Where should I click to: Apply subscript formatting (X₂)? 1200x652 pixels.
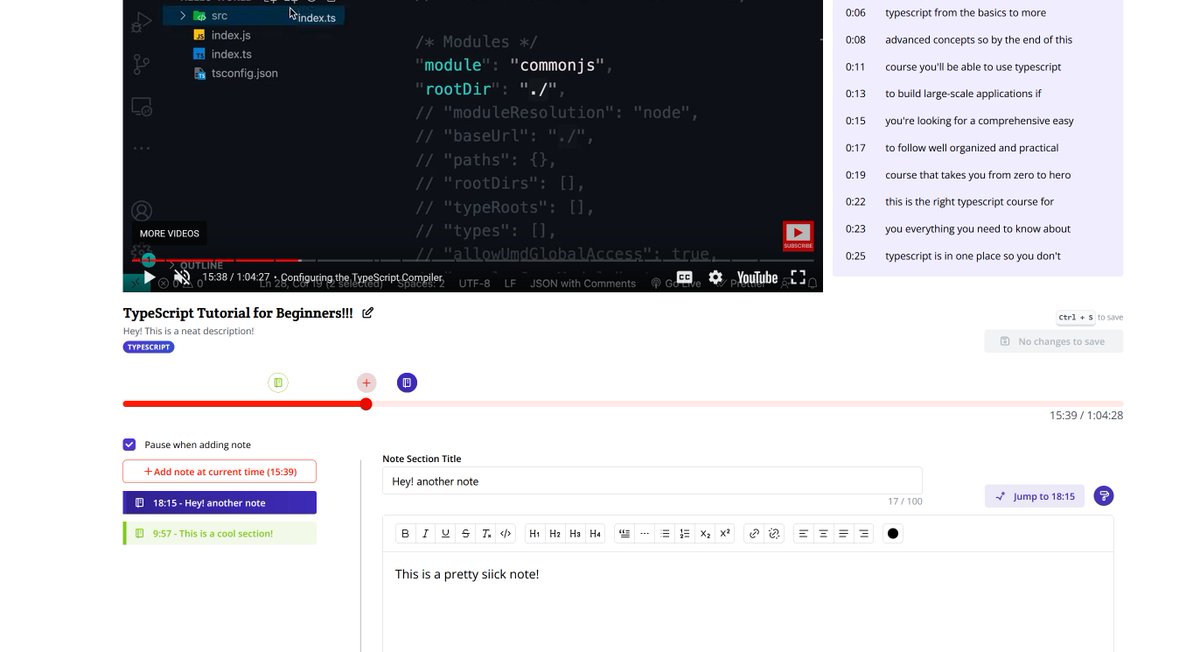(705, 534)
